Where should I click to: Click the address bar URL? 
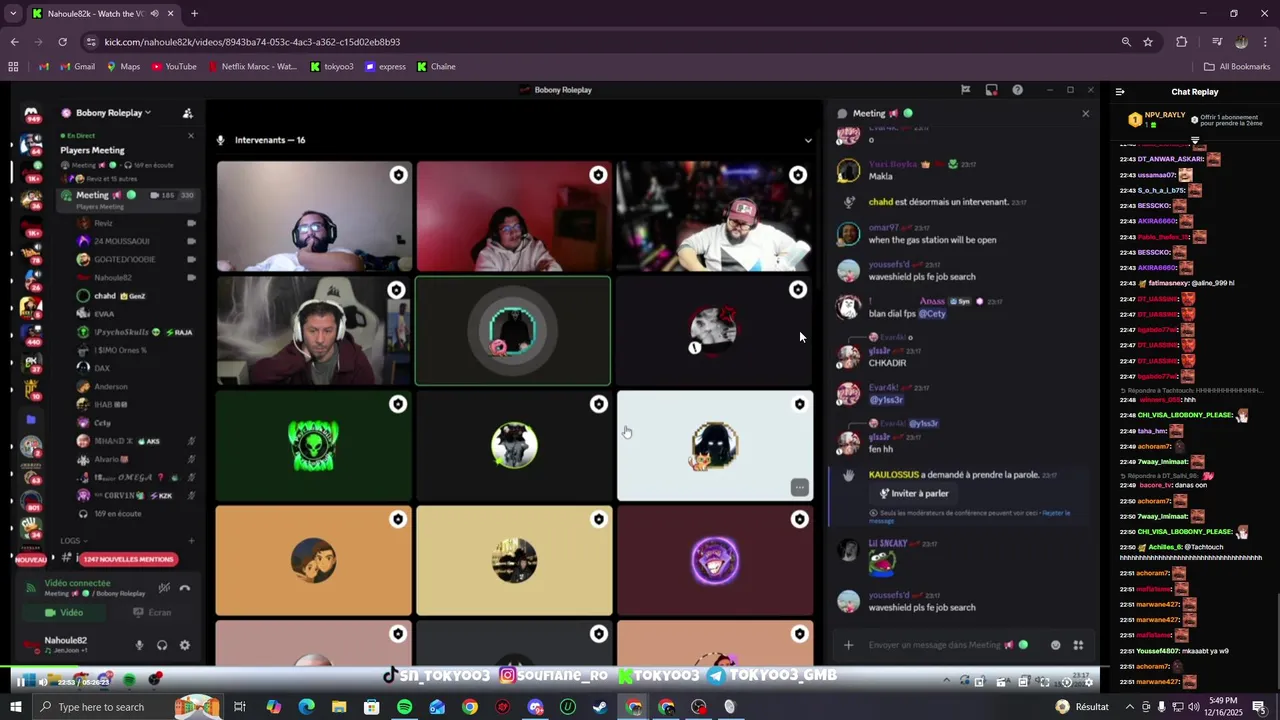[x=252, y=42]
